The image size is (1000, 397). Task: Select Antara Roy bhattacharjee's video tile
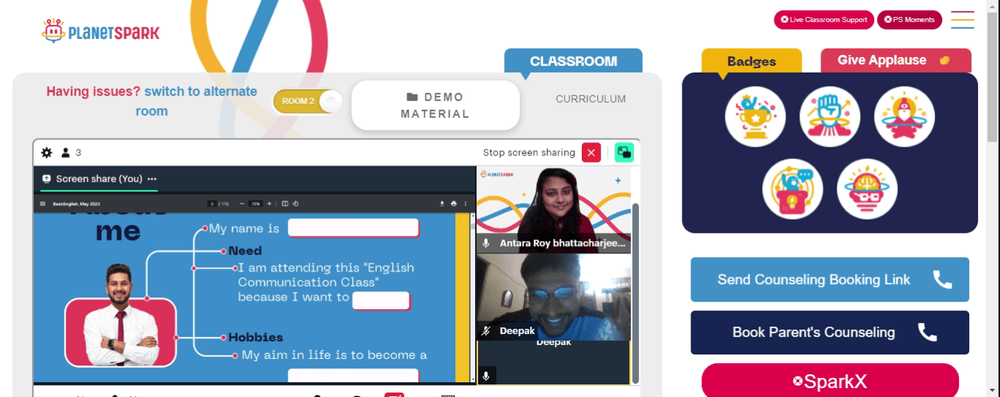[554, 210]
